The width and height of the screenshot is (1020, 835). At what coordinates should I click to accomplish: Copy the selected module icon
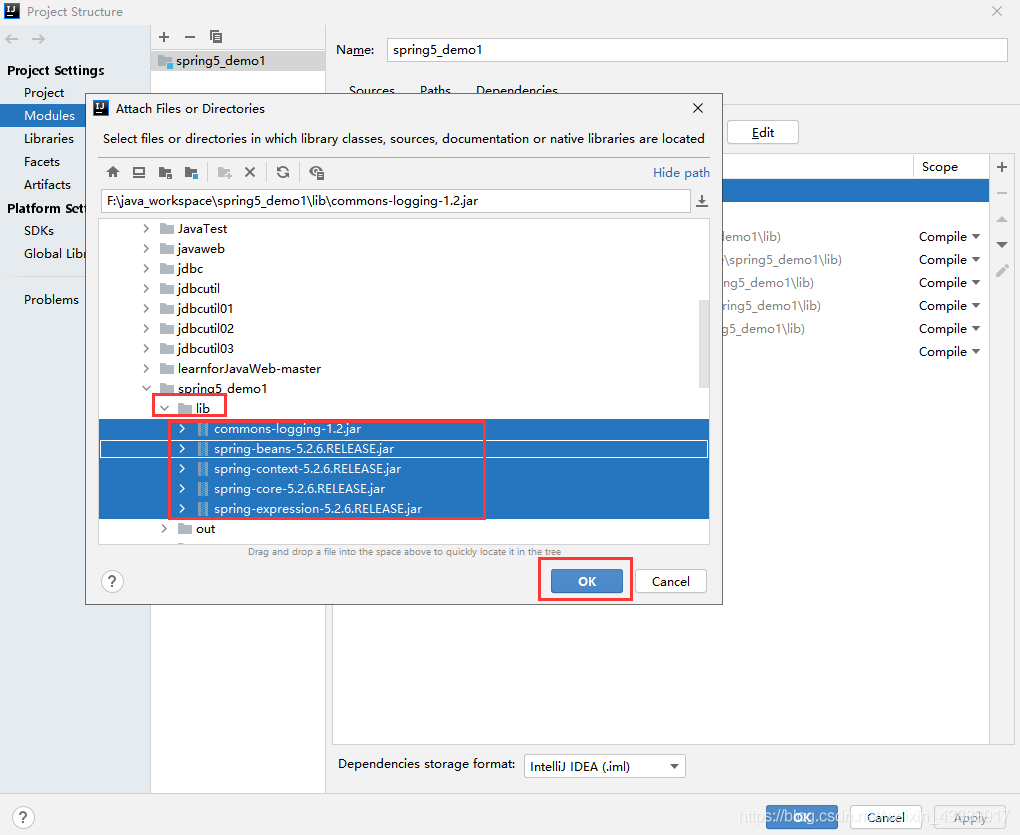(x=216, y=37)
